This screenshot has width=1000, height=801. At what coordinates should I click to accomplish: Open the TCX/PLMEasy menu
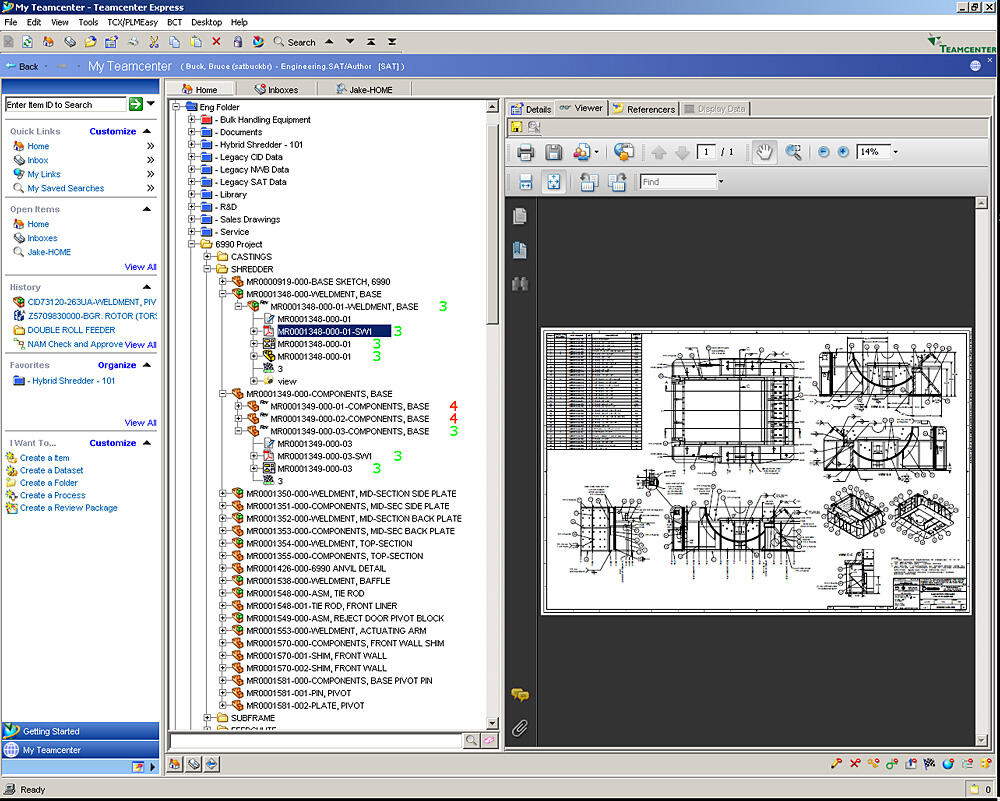click(x=133, y=22)
